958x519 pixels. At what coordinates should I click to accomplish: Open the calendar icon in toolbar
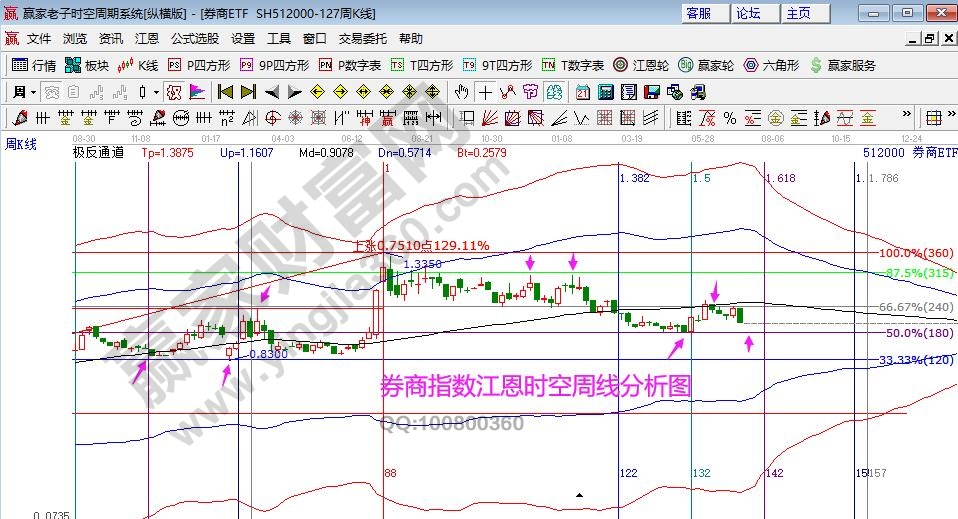(582, 92)
